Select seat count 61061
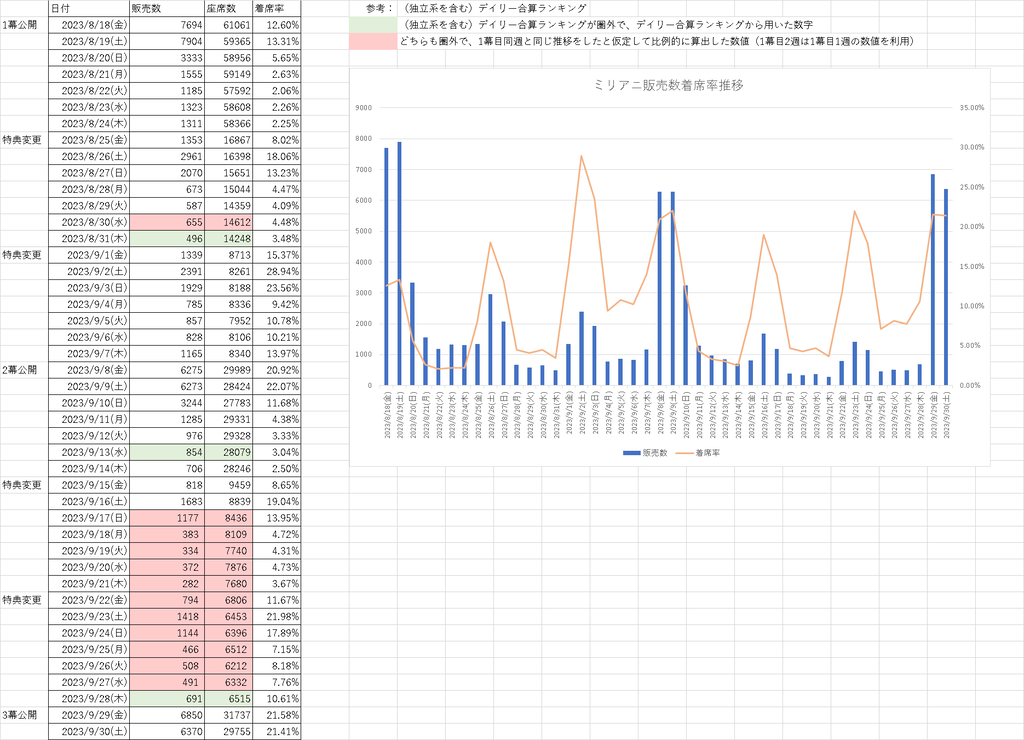Viewport: 1024px width, 740px height. pyautogui.click(x=228, y=25)
